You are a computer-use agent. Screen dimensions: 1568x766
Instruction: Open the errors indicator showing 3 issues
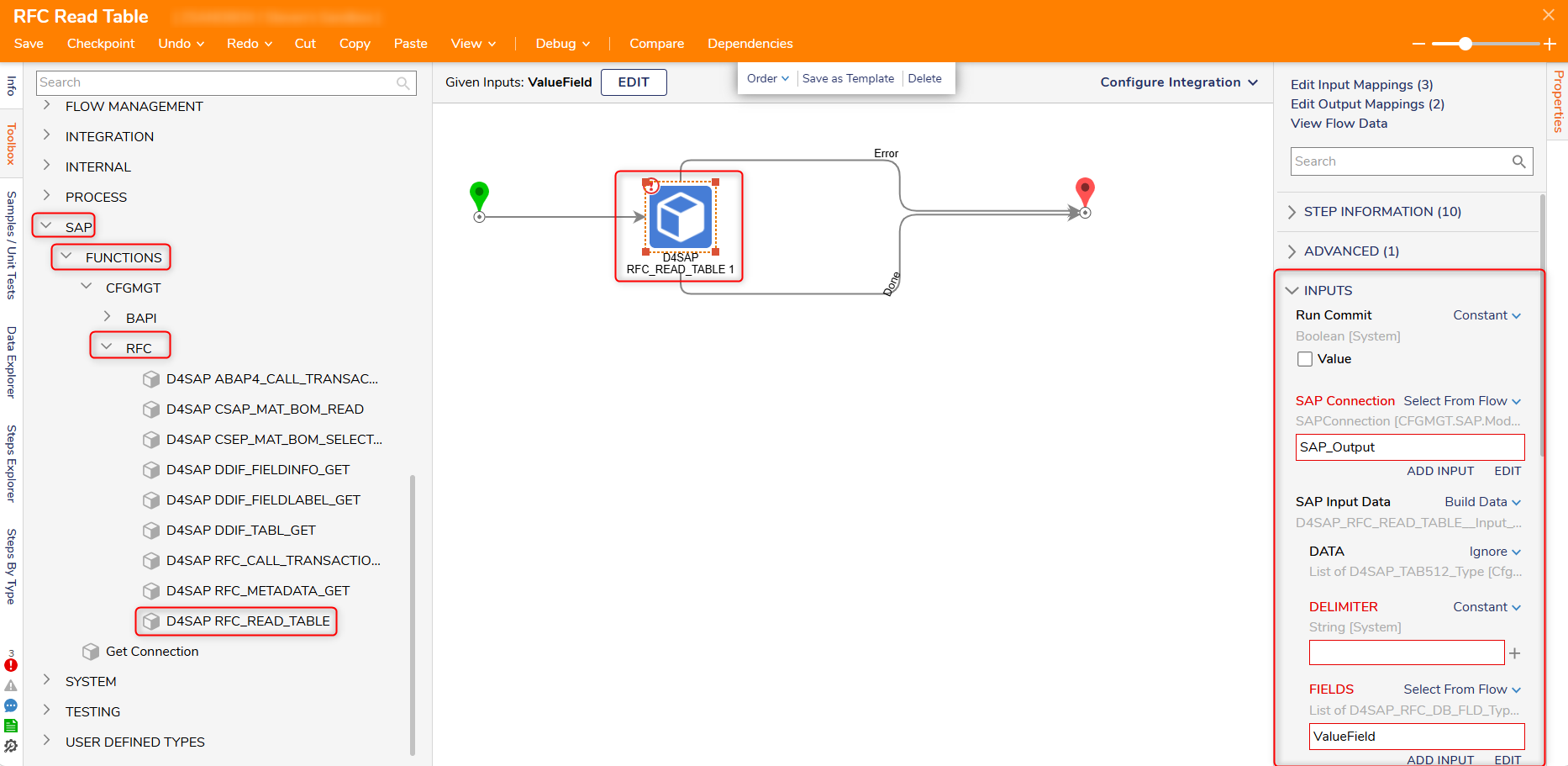coord(11,663)
